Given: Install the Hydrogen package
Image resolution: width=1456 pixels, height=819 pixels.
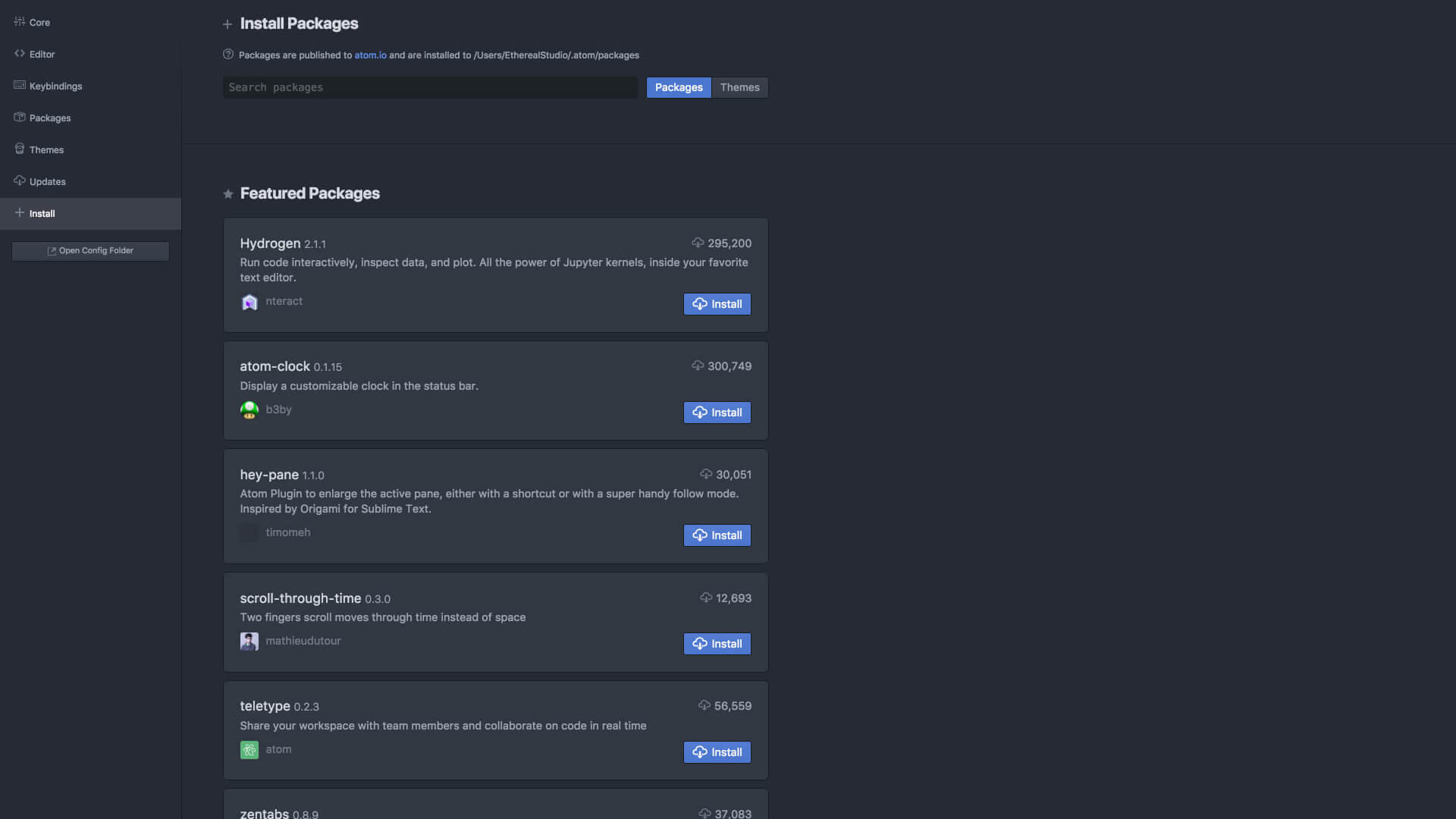Looking at the screenshot, I should click(717, 304).
